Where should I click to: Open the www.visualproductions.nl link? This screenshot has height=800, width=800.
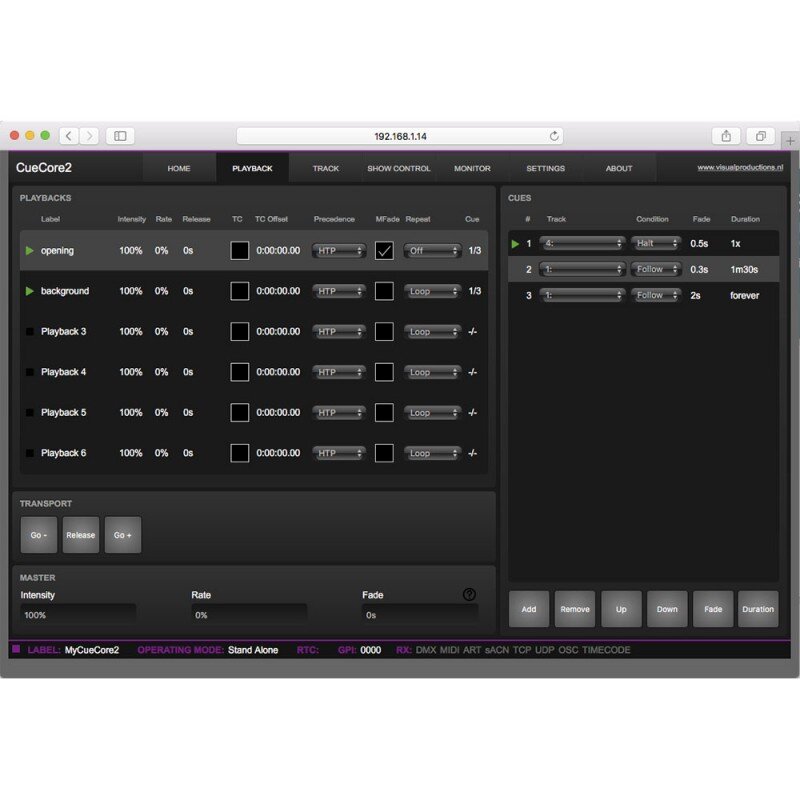tap(740, 167)
